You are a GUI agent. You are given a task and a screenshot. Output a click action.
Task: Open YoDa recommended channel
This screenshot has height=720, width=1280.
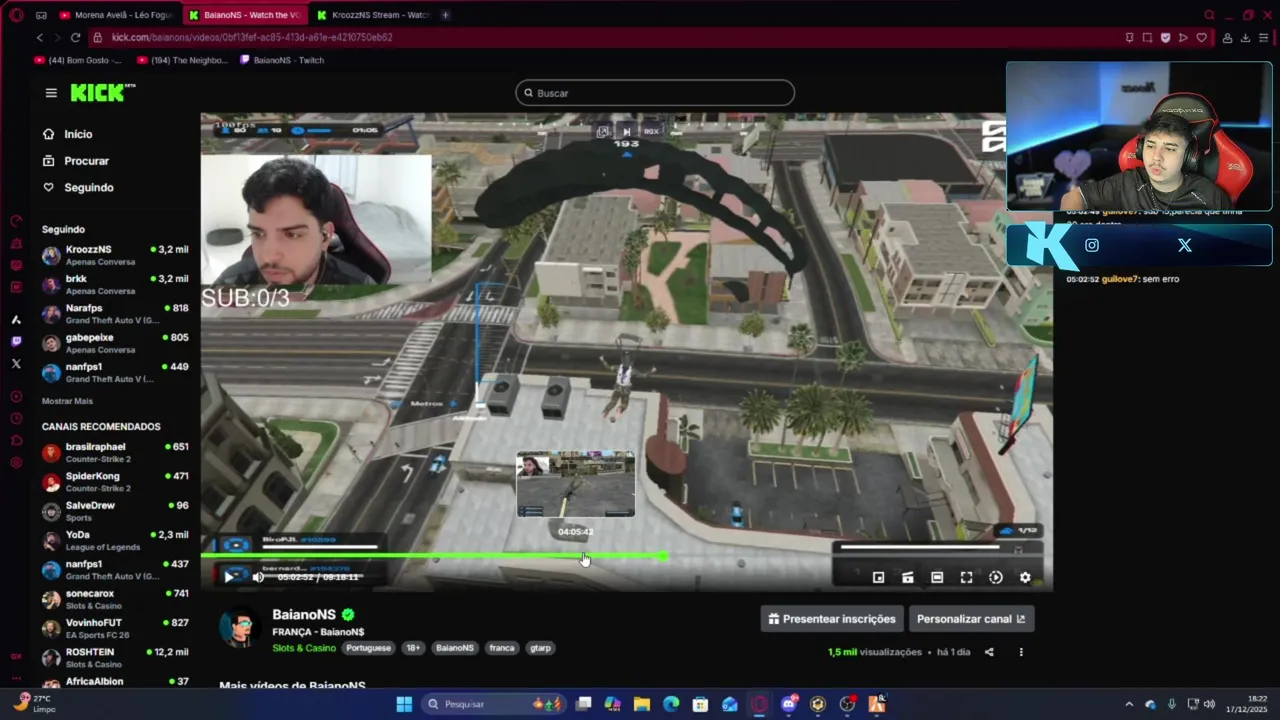[x=115, y=540]
